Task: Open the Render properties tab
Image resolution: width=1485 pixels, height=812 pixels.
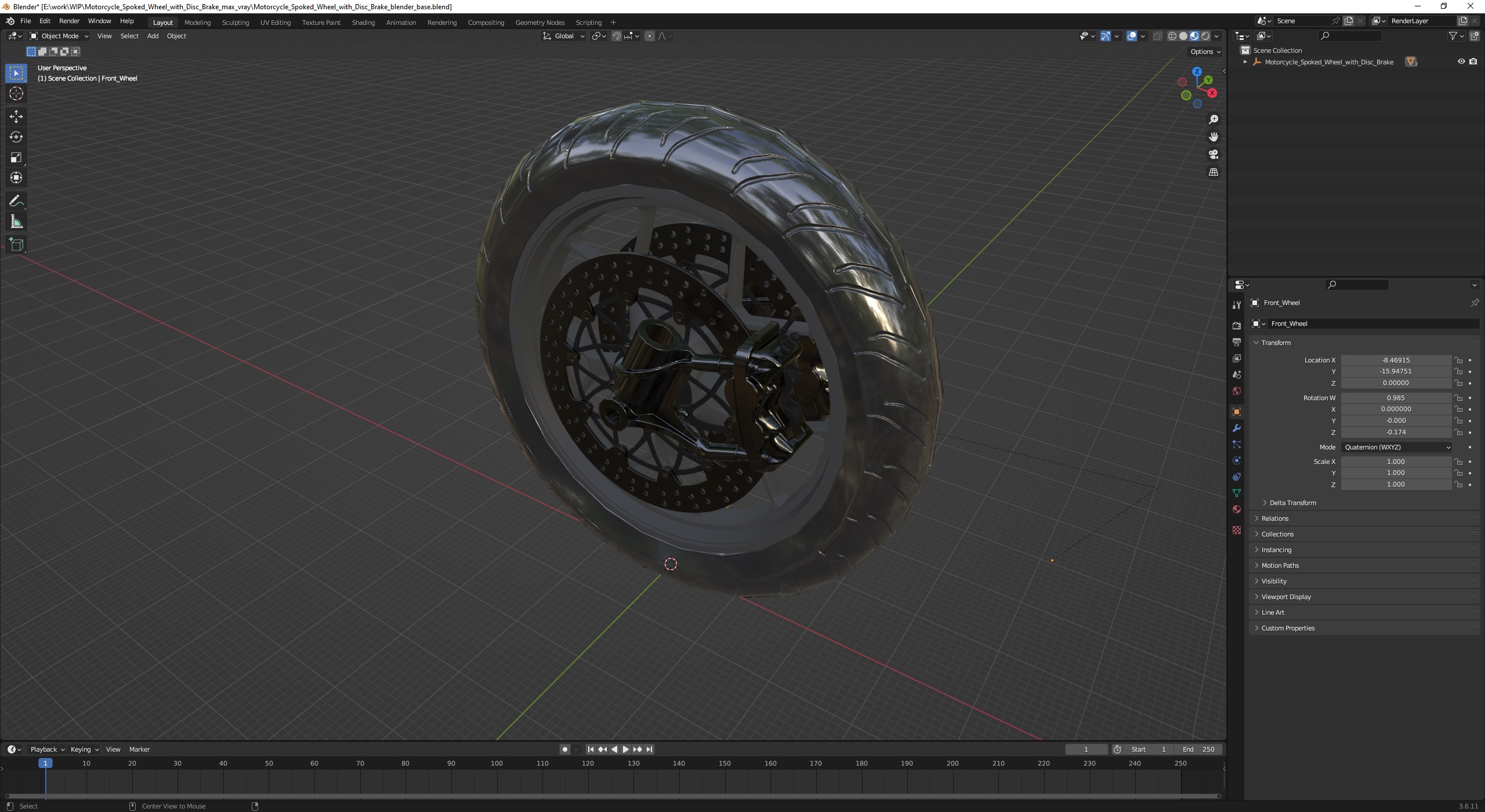Action: pyautogui.click(x=1237, y=326)
